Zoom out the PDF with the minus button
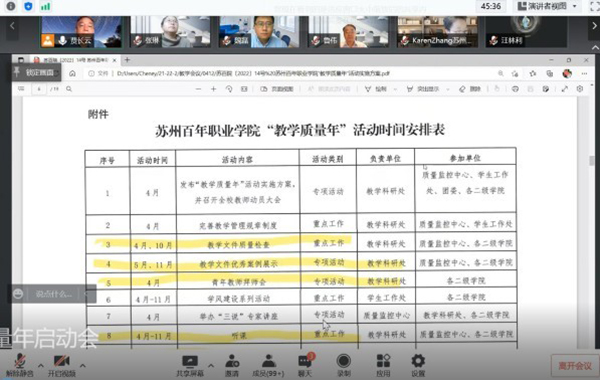The height and width of the screenshot is (380, 600). click(x=198, y=89)
